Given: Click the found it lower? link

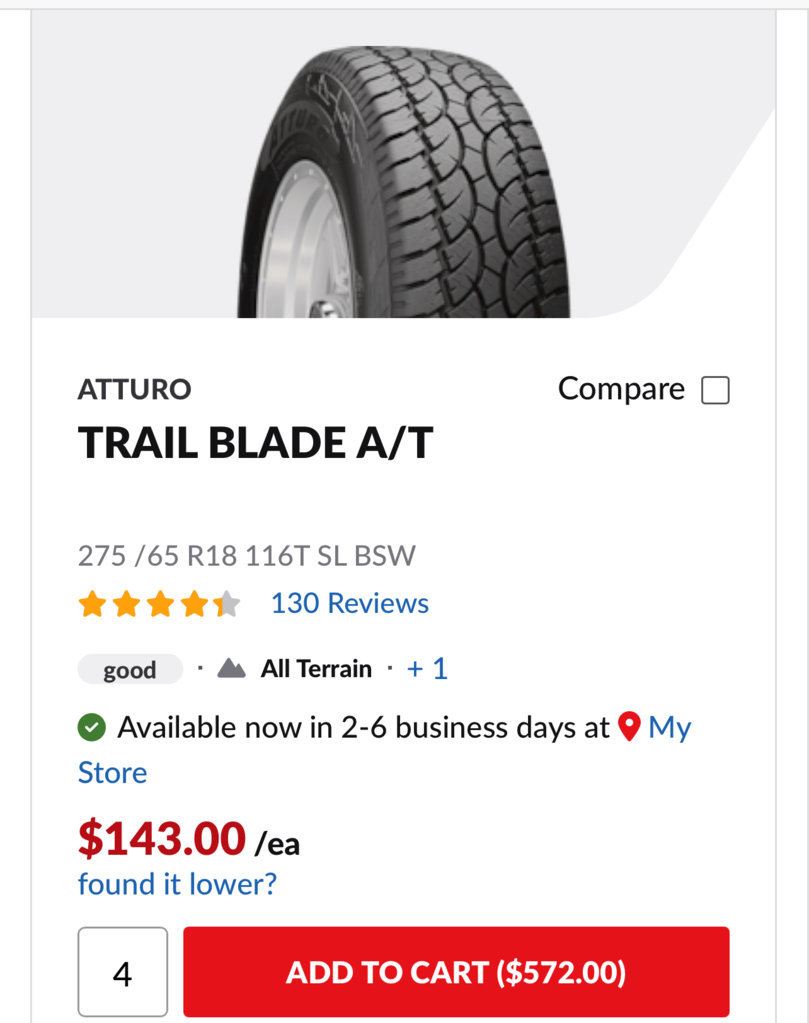Looking at the screenshot, I should click(x=177, y=885).
